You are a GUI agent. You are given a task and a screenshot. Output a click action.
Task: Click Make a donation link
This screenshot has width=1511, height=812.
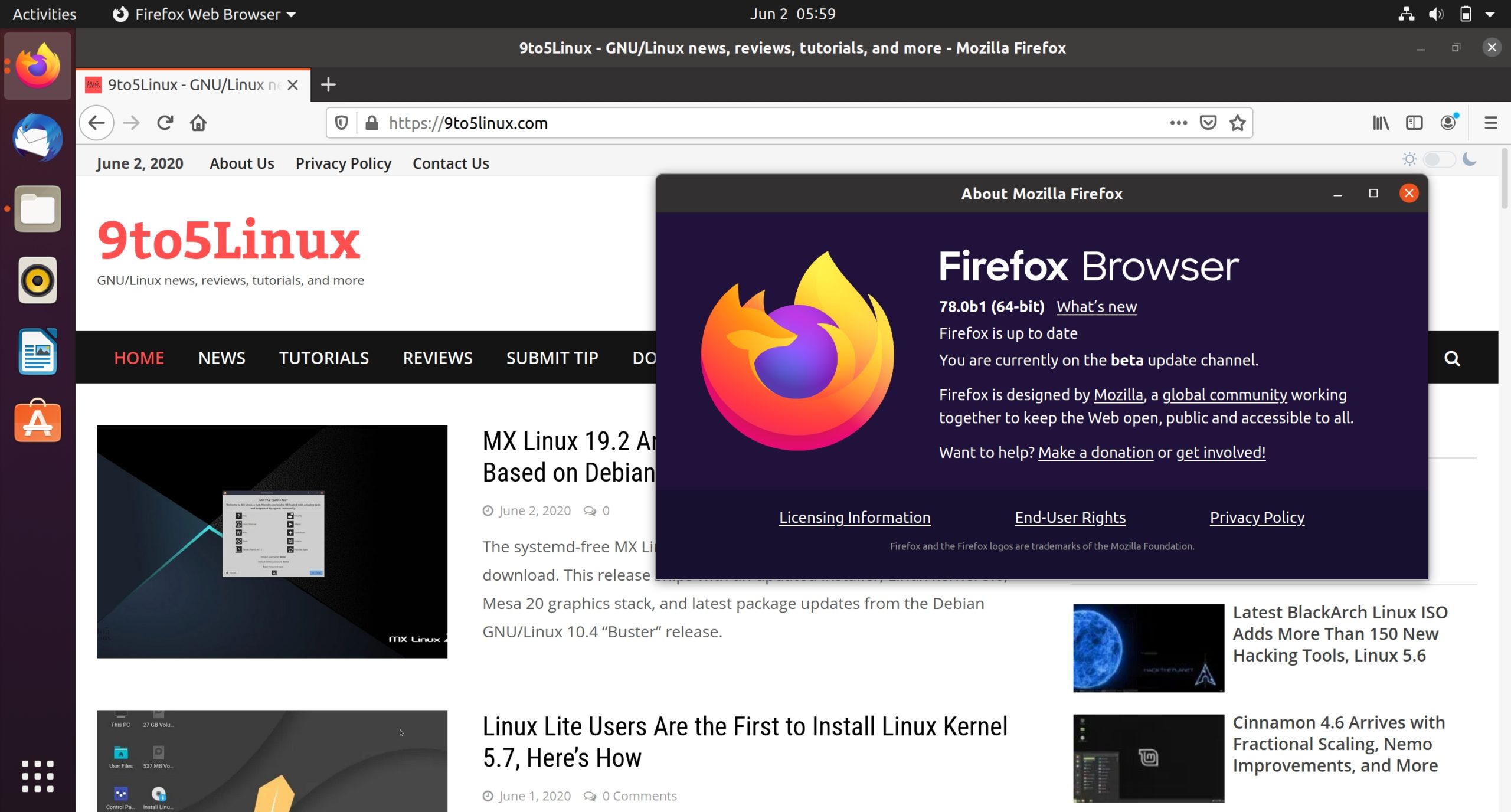(x=1095, y=453)
